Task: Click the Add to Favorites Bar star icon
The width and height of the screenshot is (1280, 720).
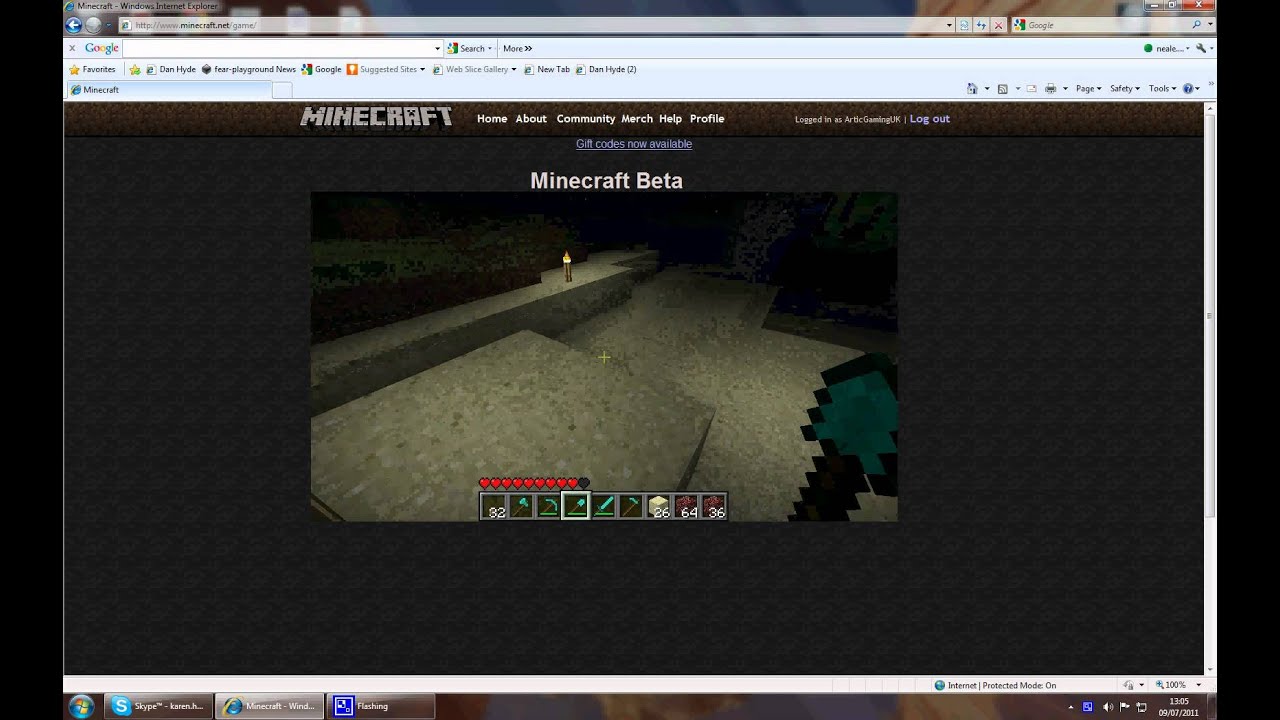Action: click(135, 70)
